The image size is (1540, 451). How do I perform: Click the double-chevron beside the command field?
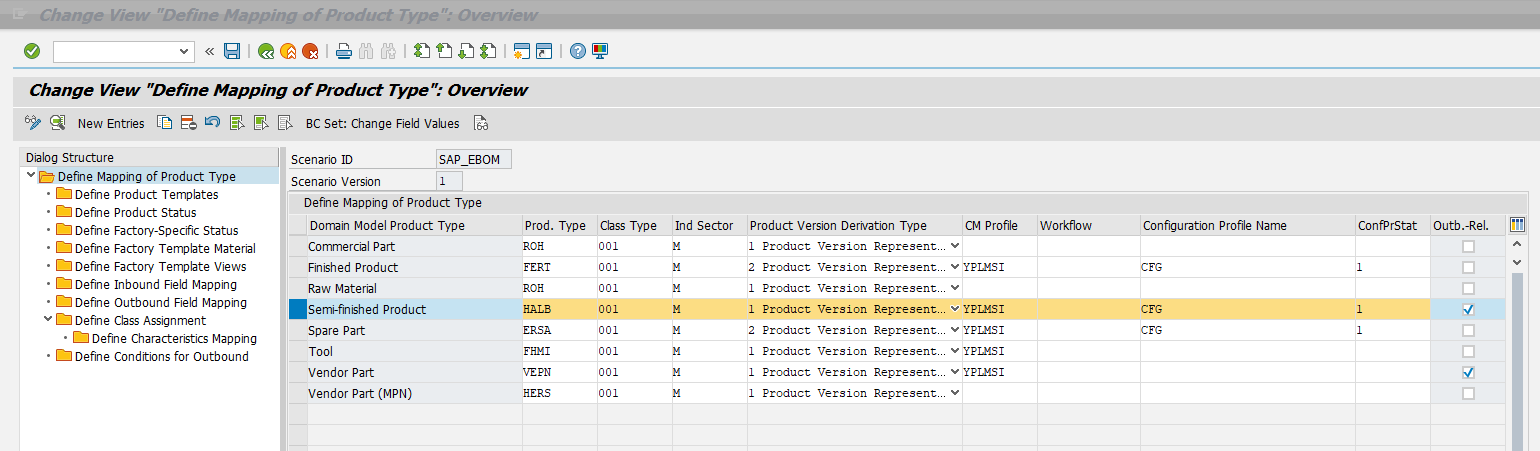tap(209, 51)
